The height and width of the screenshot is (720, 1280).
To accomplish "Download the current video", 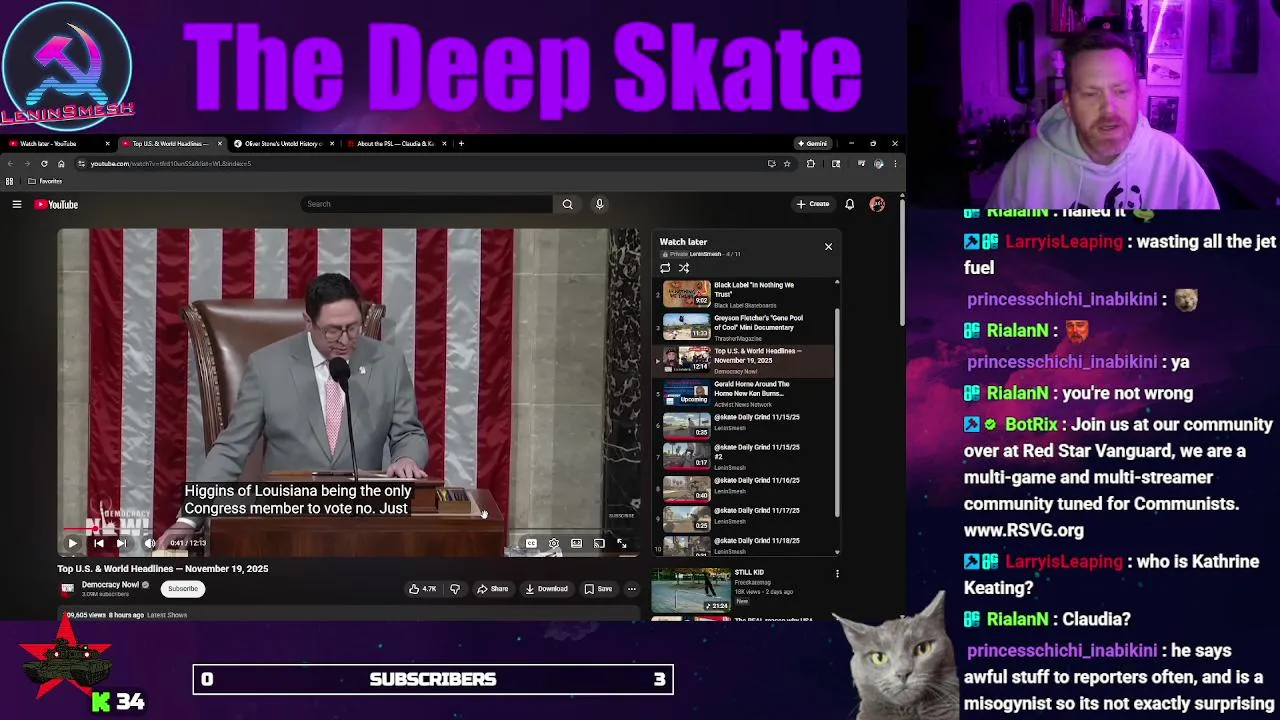I will coord(546,589).
